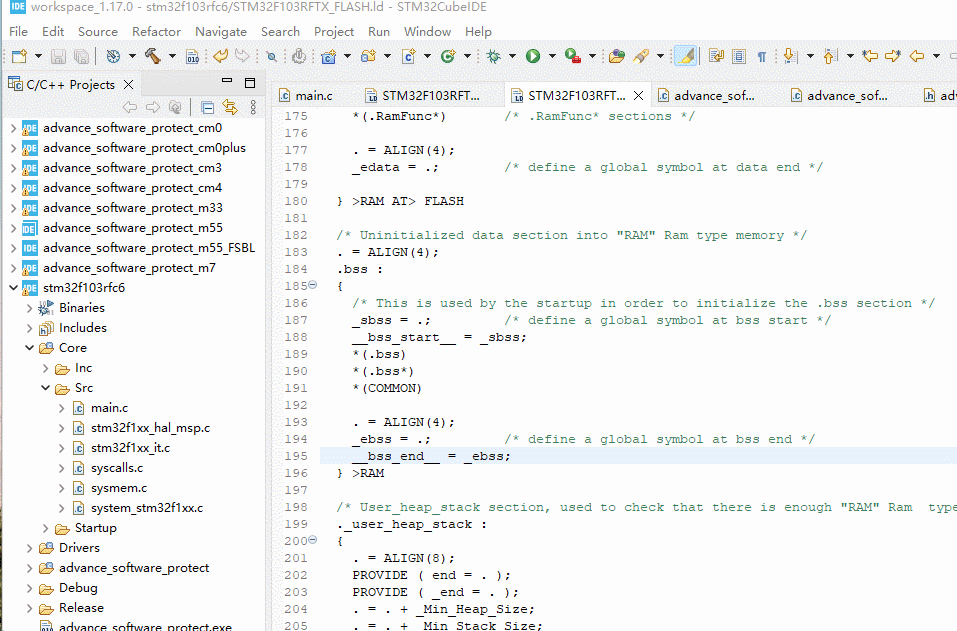This screenshot has height=631, width=957.
Task: Click the Next Edit Location forward icon
Action: pos(893,57)
